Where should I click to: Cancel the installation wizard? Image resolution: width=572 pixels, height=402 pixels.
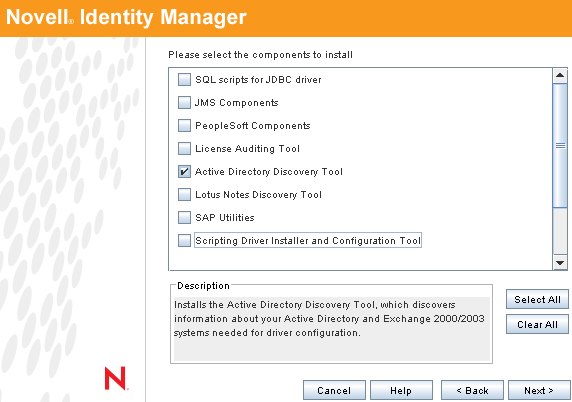coord(334,390)
